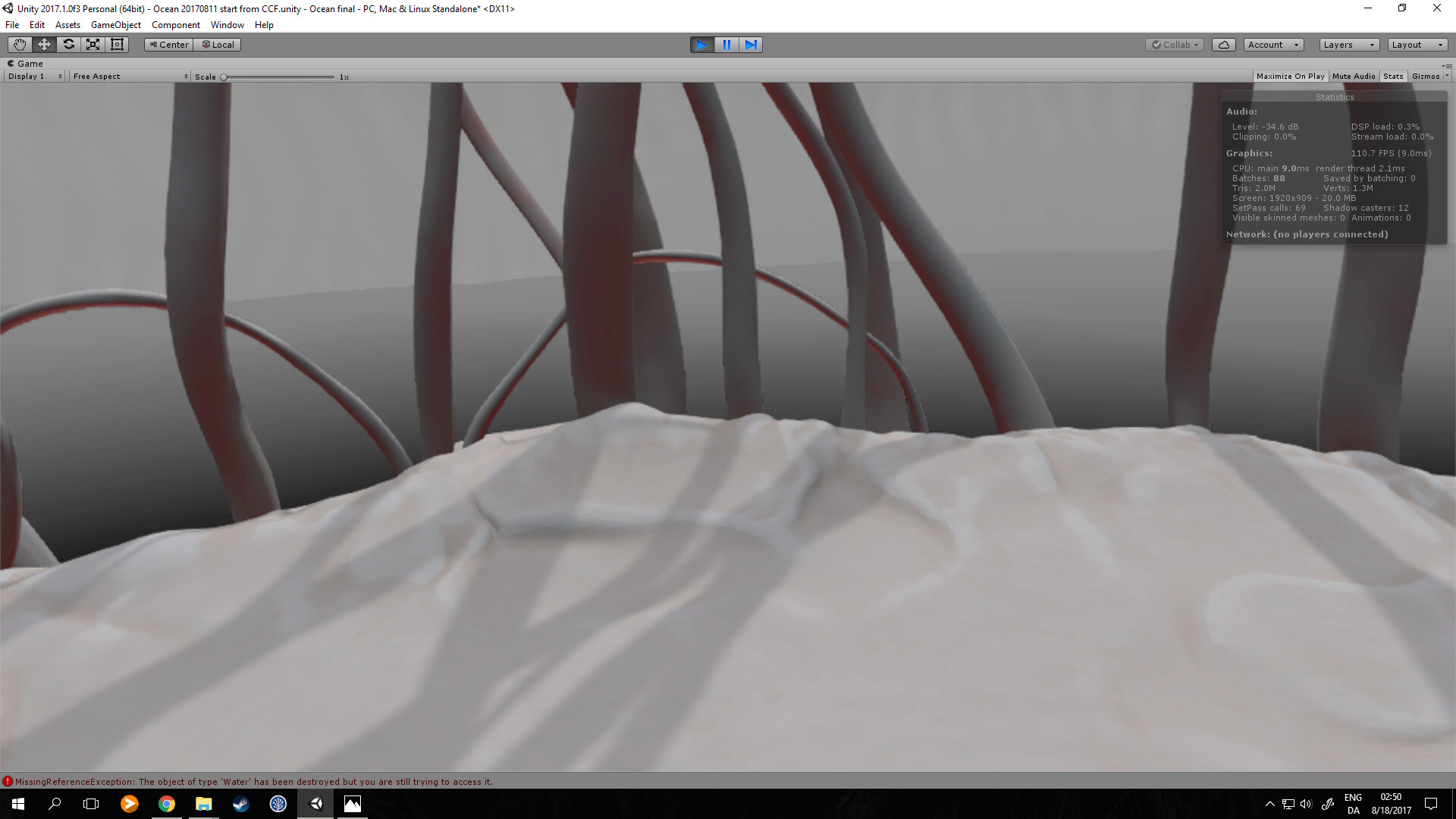Select the Rect transform tool
Image resolution: width=1456 pixels, height=819 pixels.
tap(117, 44)
